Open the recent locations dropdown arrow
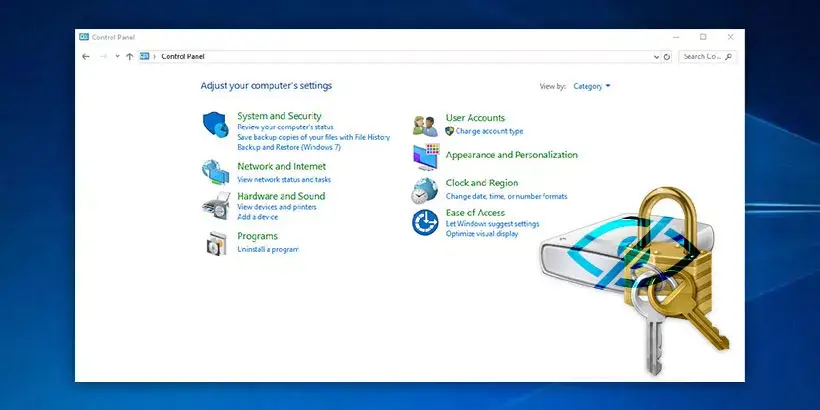The image size is (820, 410). pyautogui.click(x=117, y=56)
